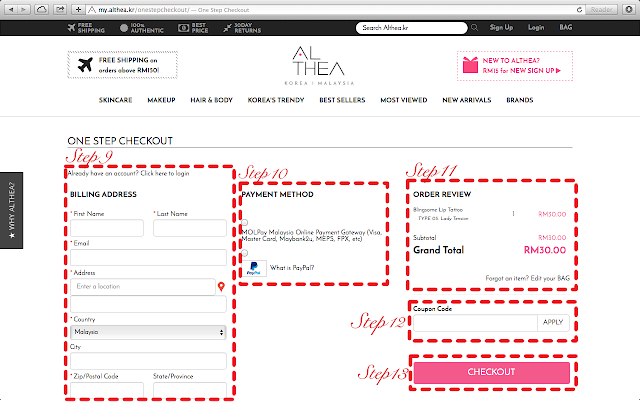Click the Grand Total RM30.00 amount

pyautogui.click(x=544, y=250)
